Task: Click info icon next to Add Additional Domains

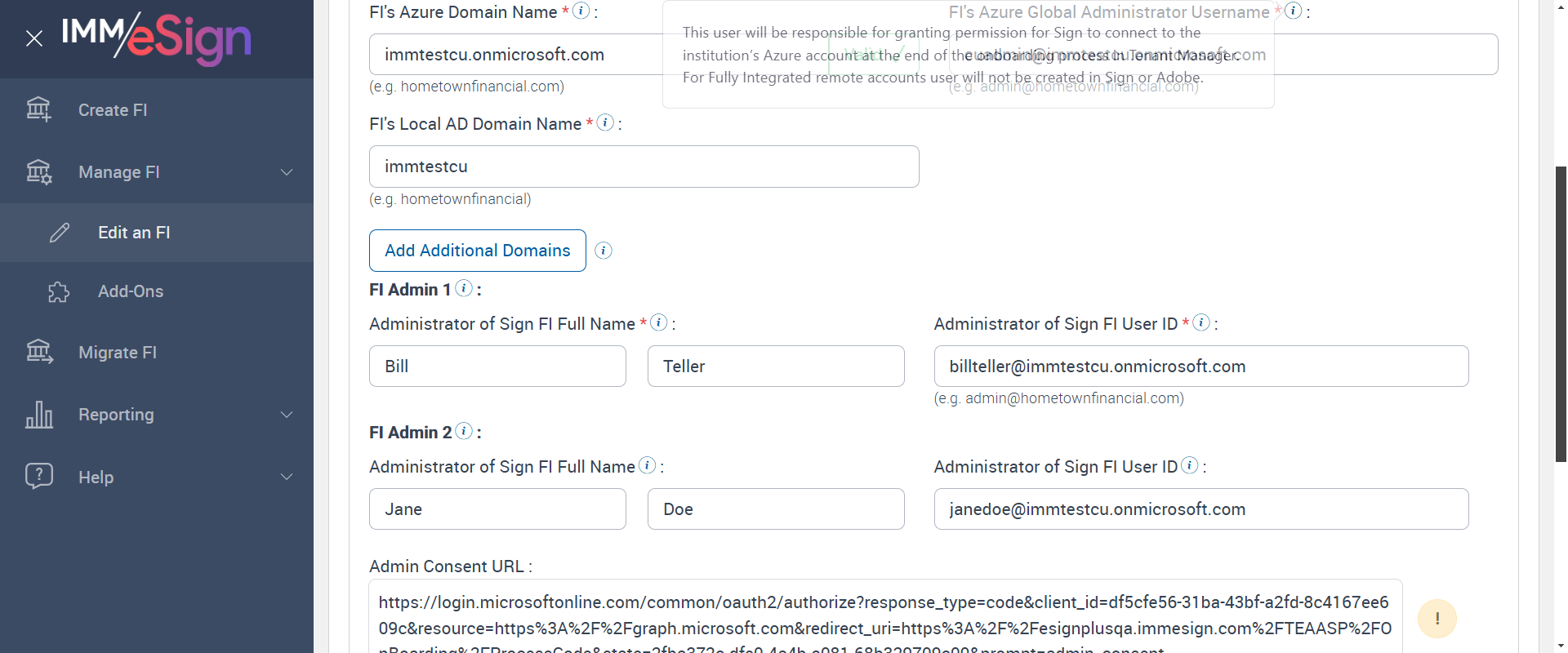Action: (x=604, y=251)
